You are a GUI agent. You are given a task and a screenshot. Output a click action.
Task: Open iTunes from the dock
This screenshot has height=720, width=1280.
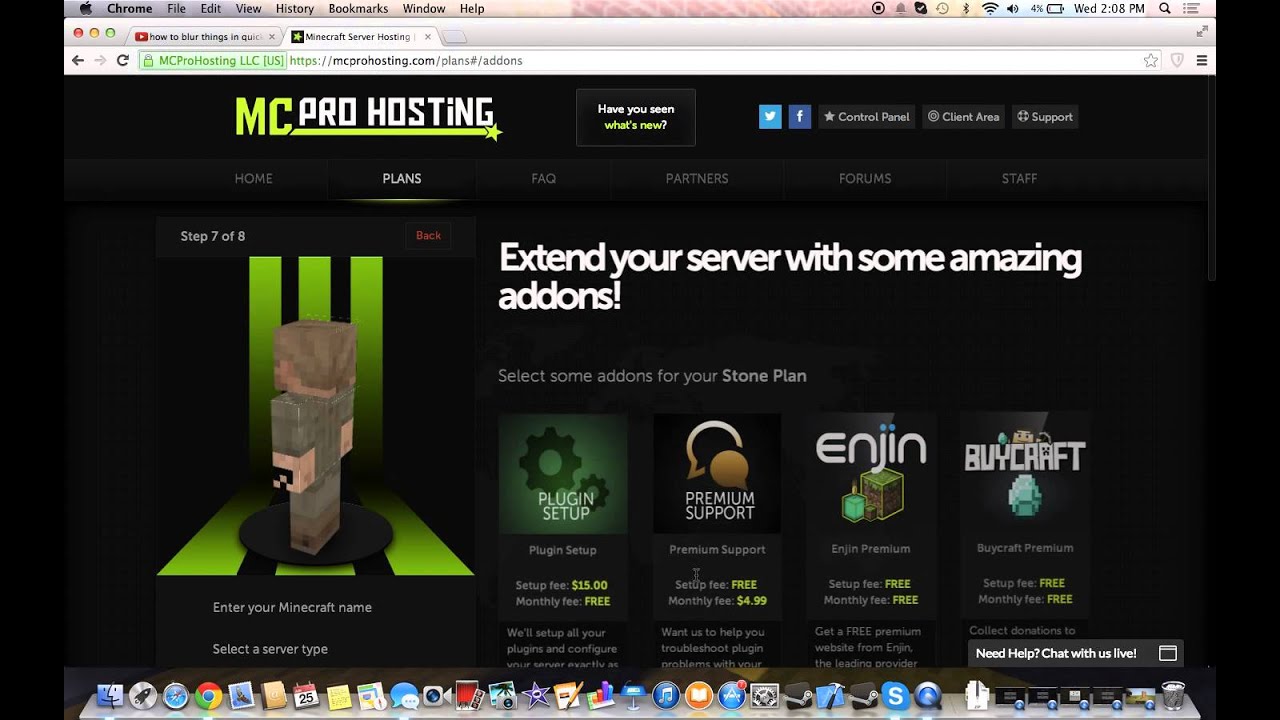666,696
